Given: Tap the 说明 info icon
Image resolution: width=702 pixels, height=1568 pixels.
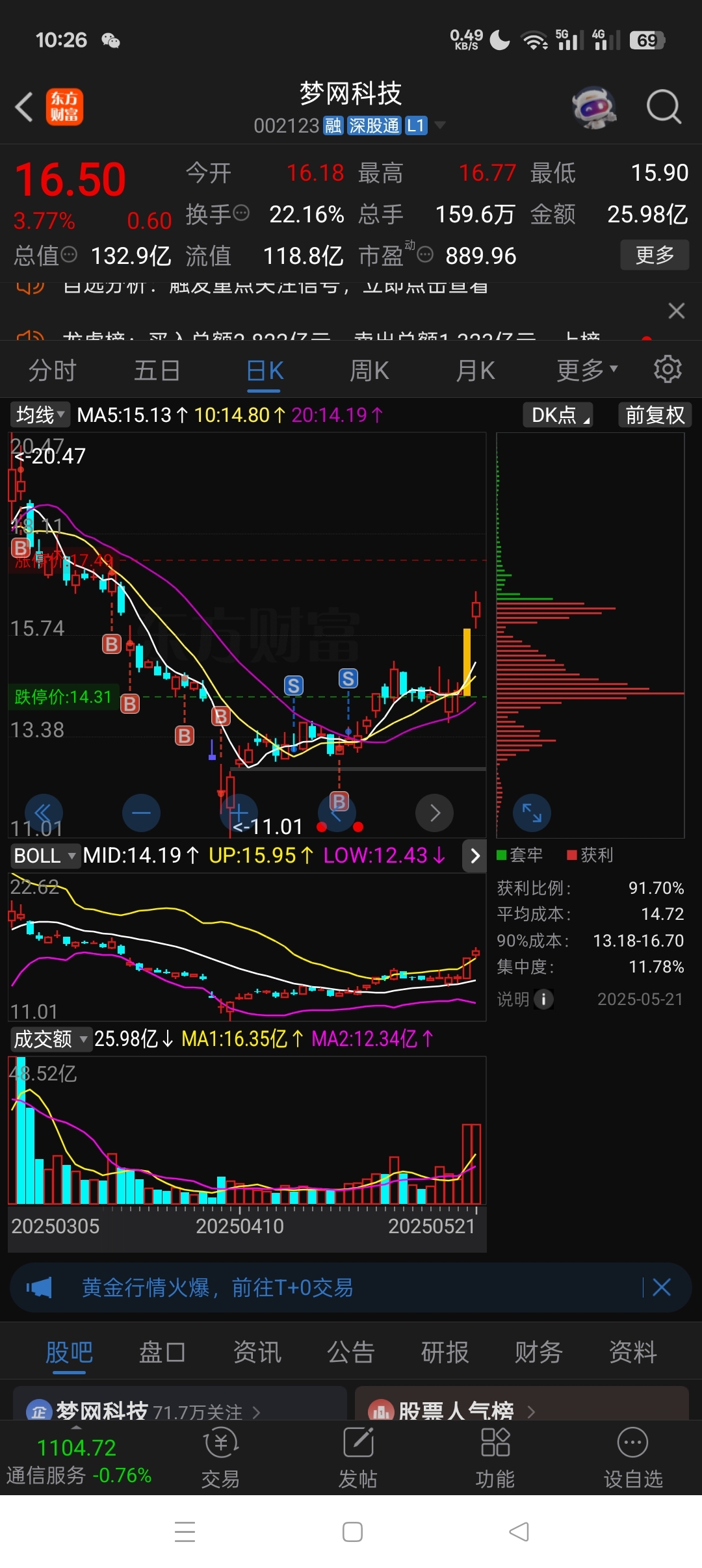Looking at the screenshot, I should (543, 999).
